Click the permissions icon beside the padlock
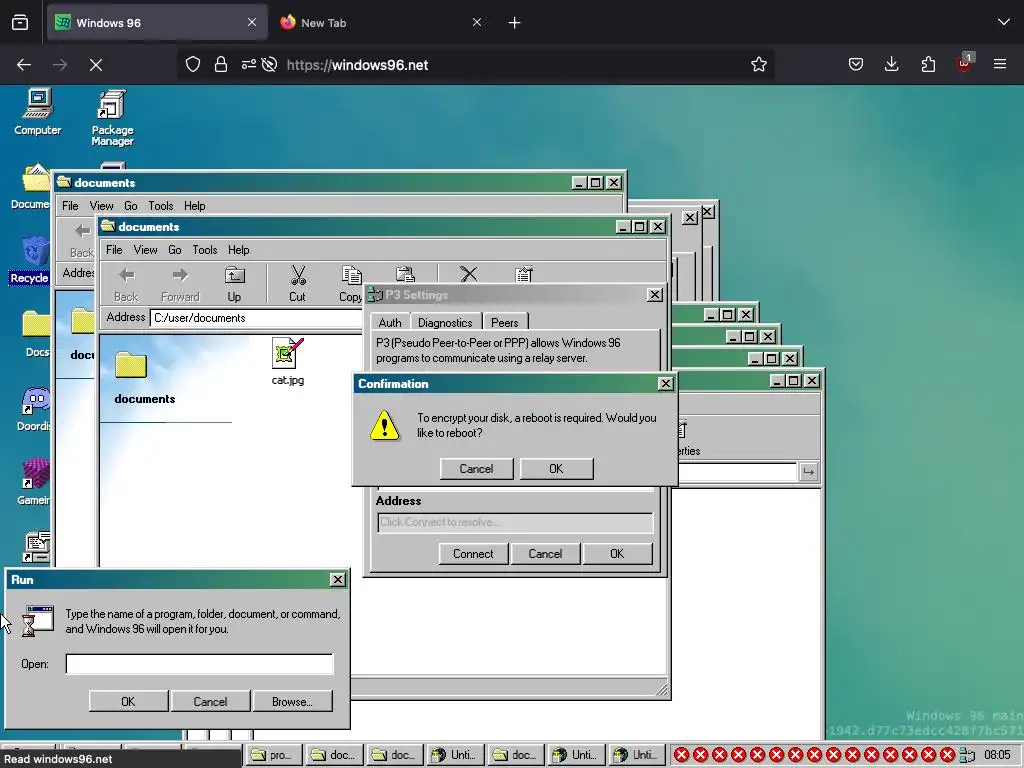Viewport: 1024px width, 768px height. [x=249, y=65]
